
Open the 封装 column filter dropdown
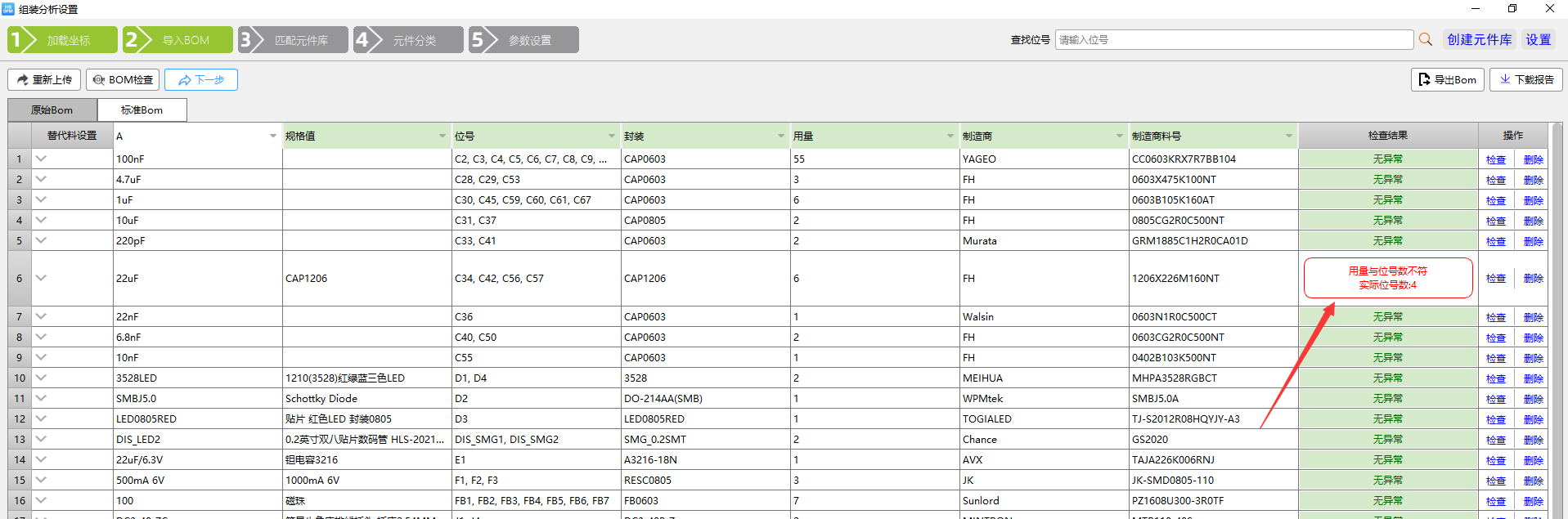(780, 136)
